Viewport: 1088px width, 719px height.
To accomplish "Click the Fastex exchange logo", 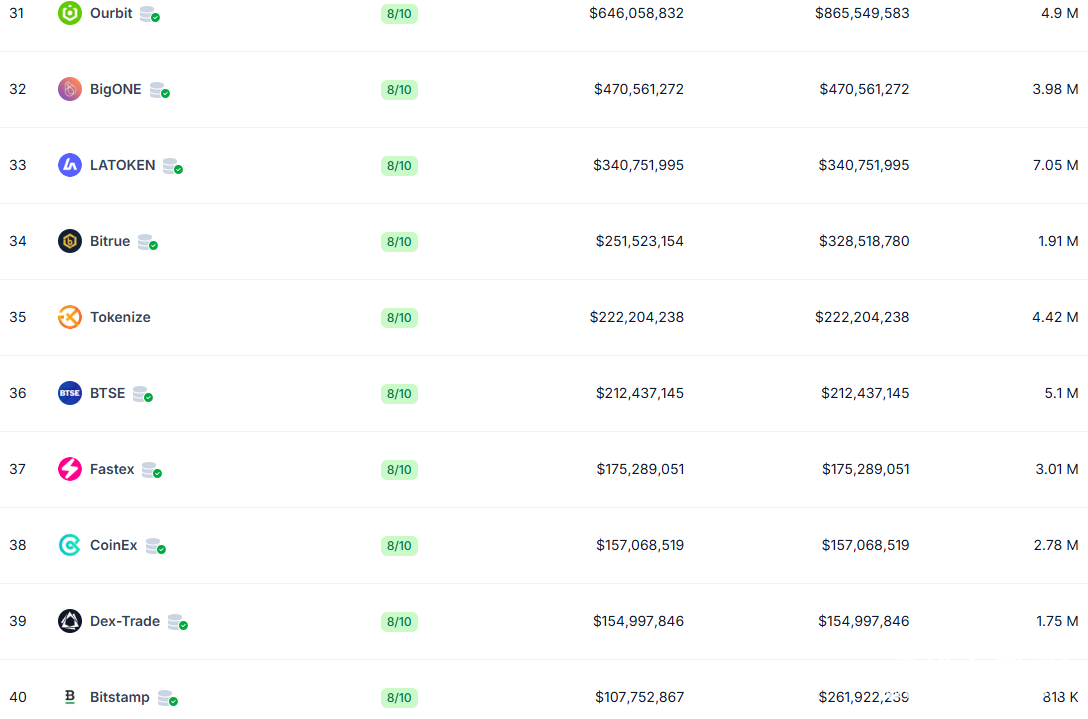I will coord(69,469).
